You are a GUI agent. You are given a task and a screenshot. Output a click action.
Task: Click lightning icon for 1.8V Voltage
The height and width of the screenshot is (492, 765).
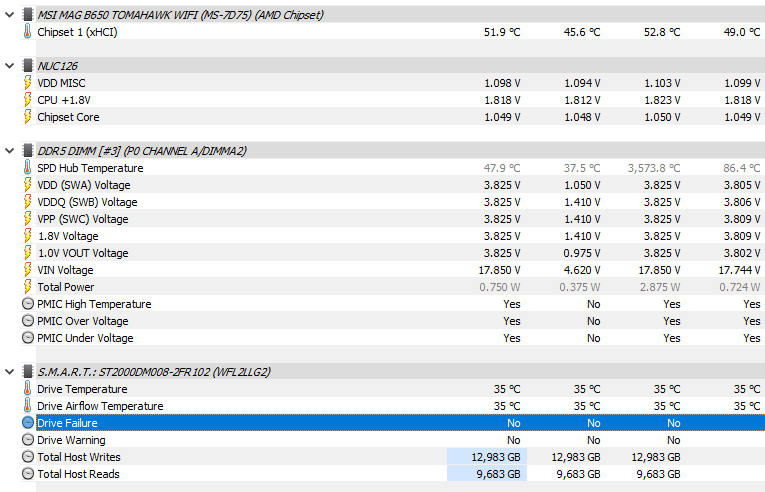tap(28, 236)
